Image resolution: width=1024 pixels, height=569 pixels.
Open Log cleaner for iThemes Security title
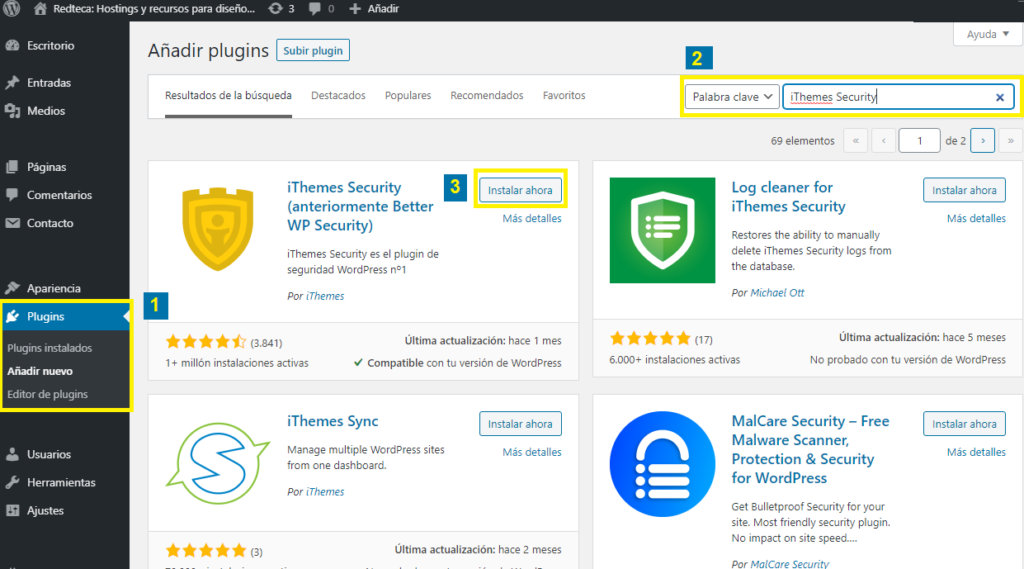(788, 197)
